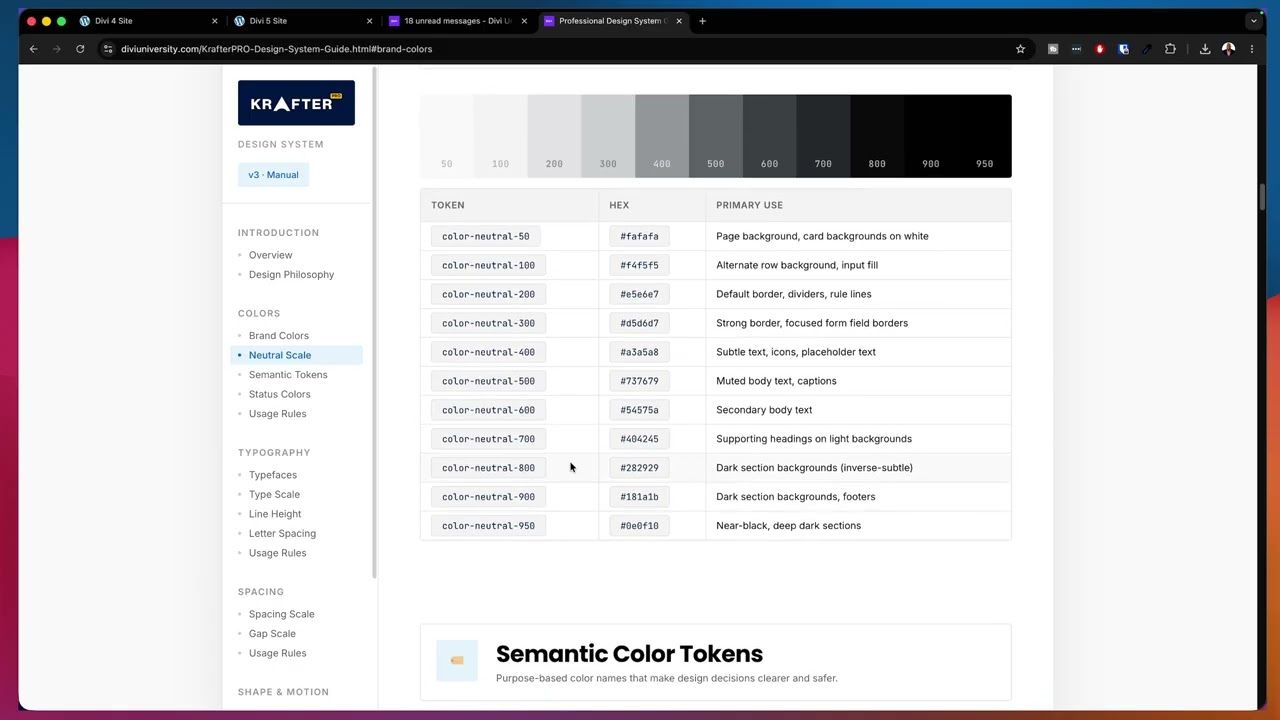The image size is (1280, 720).
Task: Click the #fafafa hex value
Action: (x=639, y=236)
